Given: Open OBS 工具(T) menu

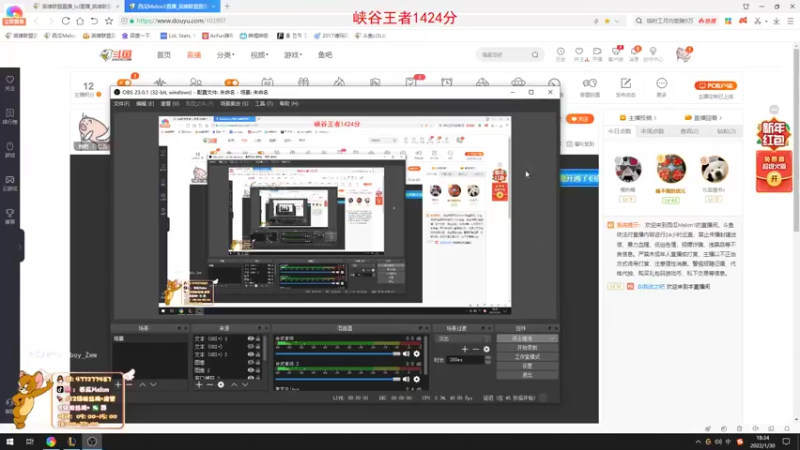Looking at the screenshot, I should point(264,104).
